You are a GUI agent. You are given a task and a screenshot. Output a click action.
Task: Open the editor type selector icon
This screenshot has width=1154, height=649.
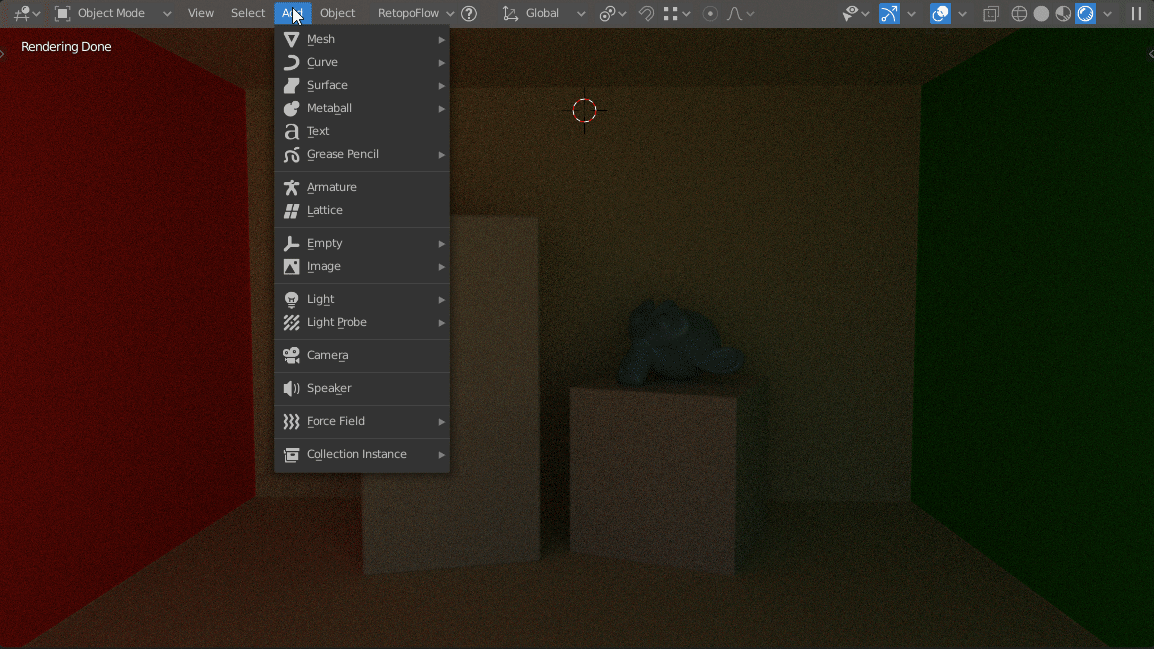coord(26,13)
